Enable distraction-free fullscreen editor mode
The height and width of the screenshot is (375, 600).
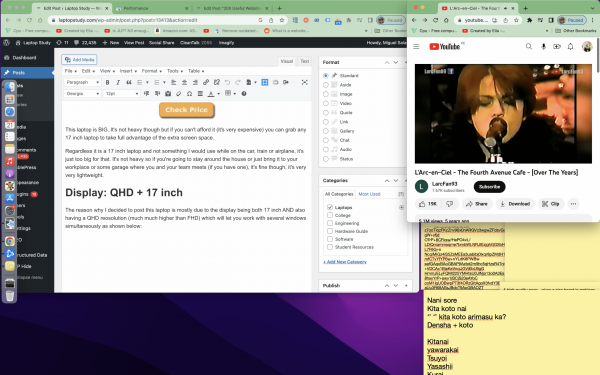305,82
